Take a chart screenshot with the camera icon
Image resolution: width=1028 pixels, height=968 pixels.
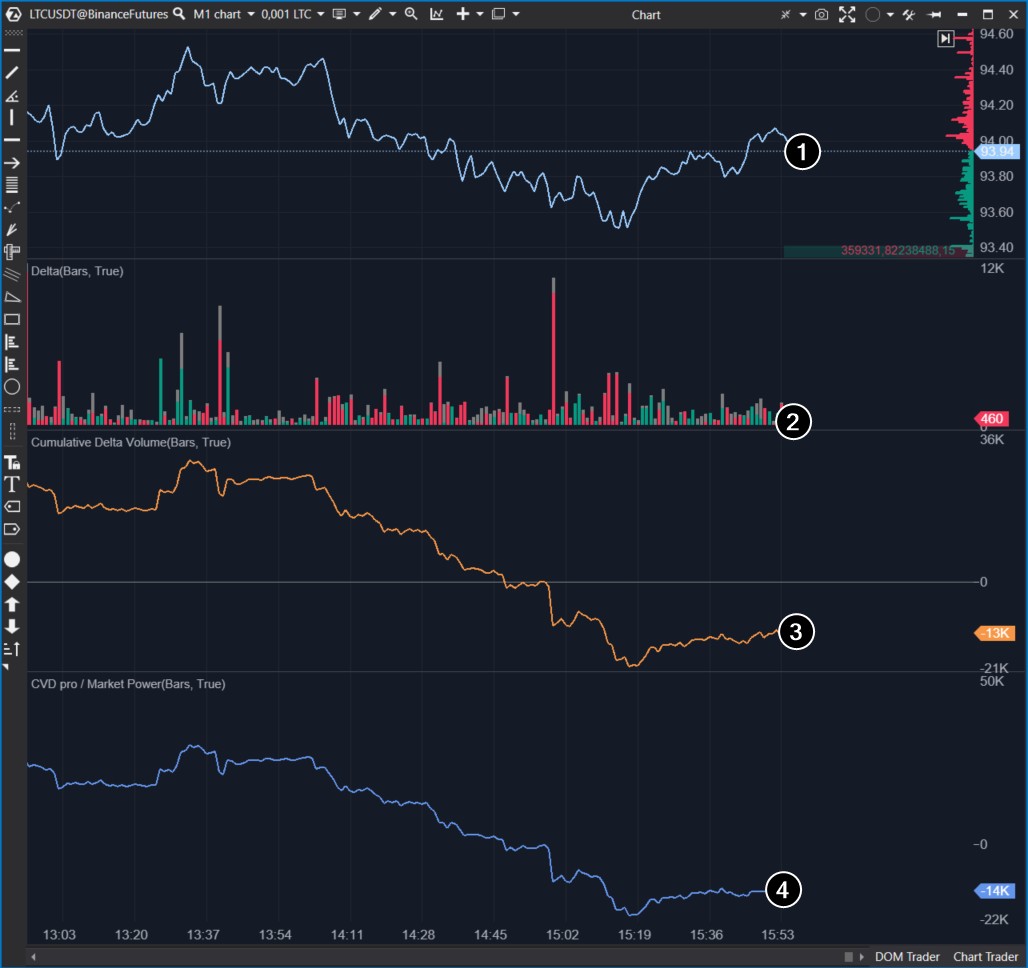pos(821,14)
